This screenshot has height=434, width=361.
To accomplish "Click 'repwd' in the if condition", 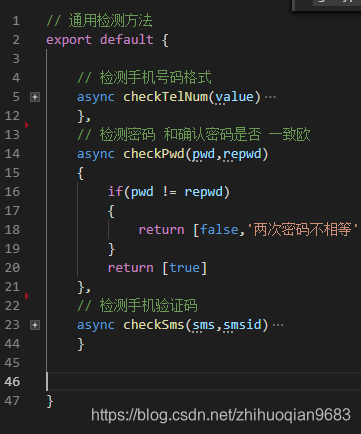I will click(204, 192).
